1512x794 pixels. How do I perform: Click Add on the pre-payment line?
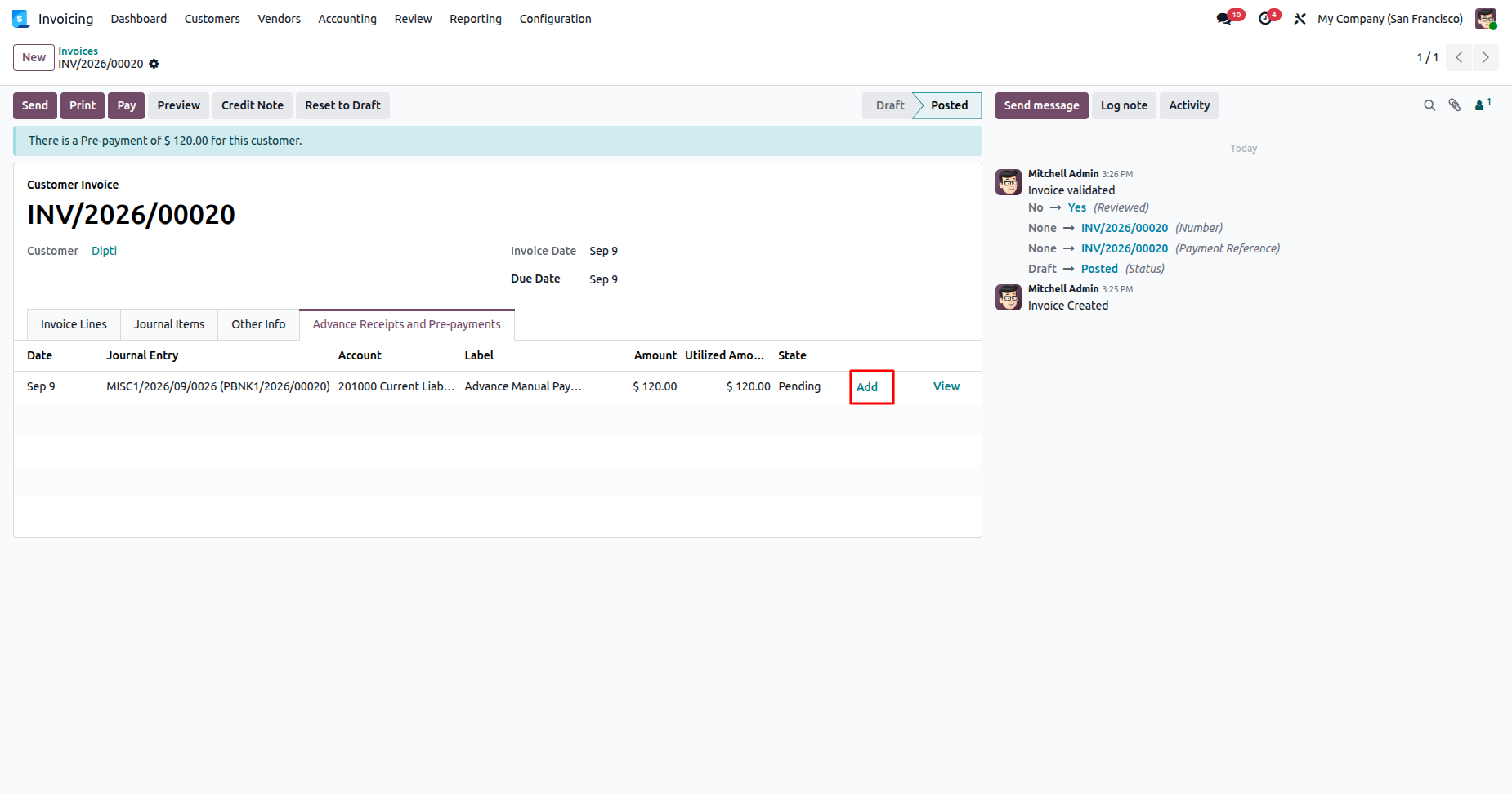867,387
